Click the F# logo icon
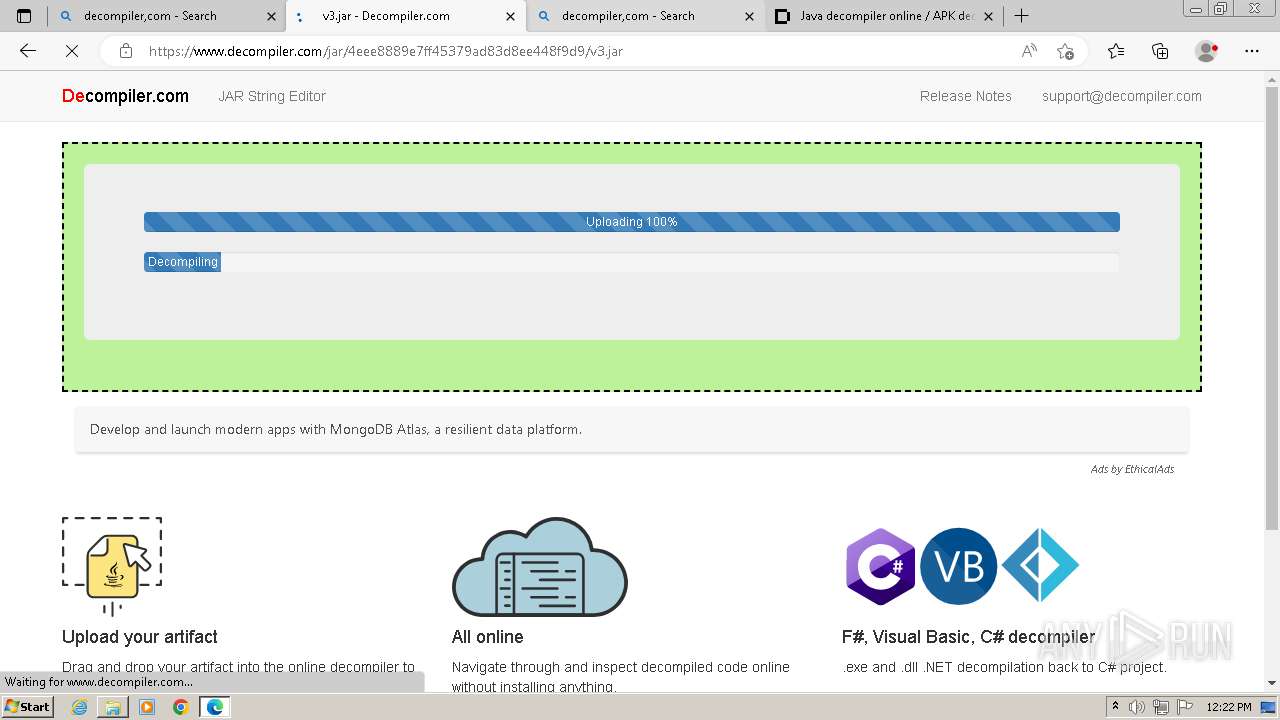Image resolution: width=1280 pixels, height=720 pixels. (1040, 565)
